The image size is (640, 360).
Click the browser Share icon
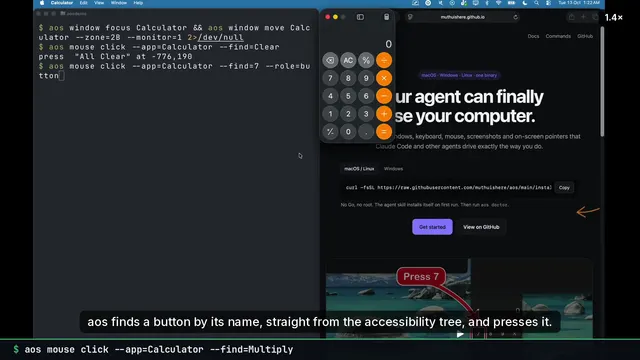(x=571, y=17)
